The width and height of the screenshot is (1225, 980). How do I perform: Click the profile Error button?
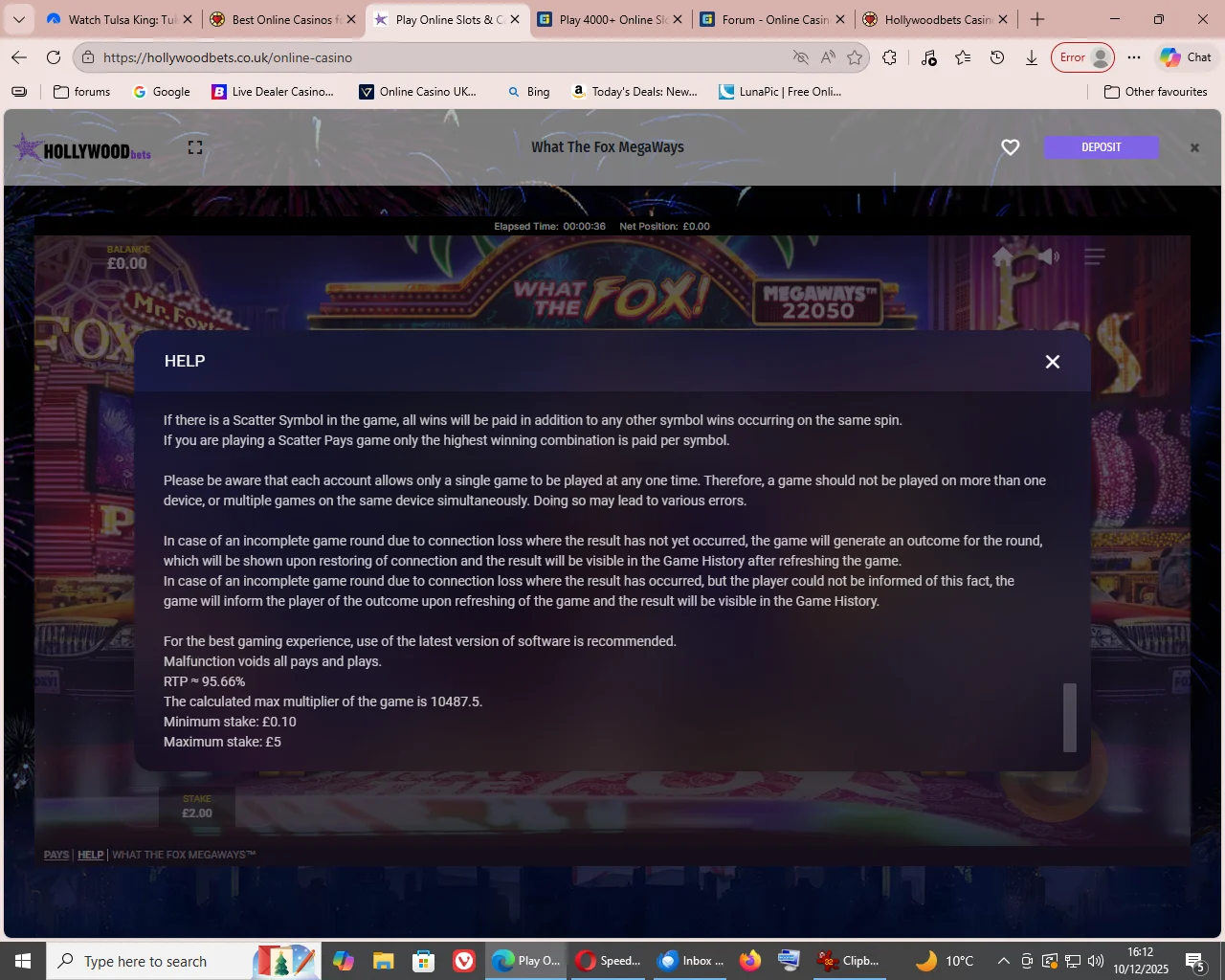tap(1083, 57)
